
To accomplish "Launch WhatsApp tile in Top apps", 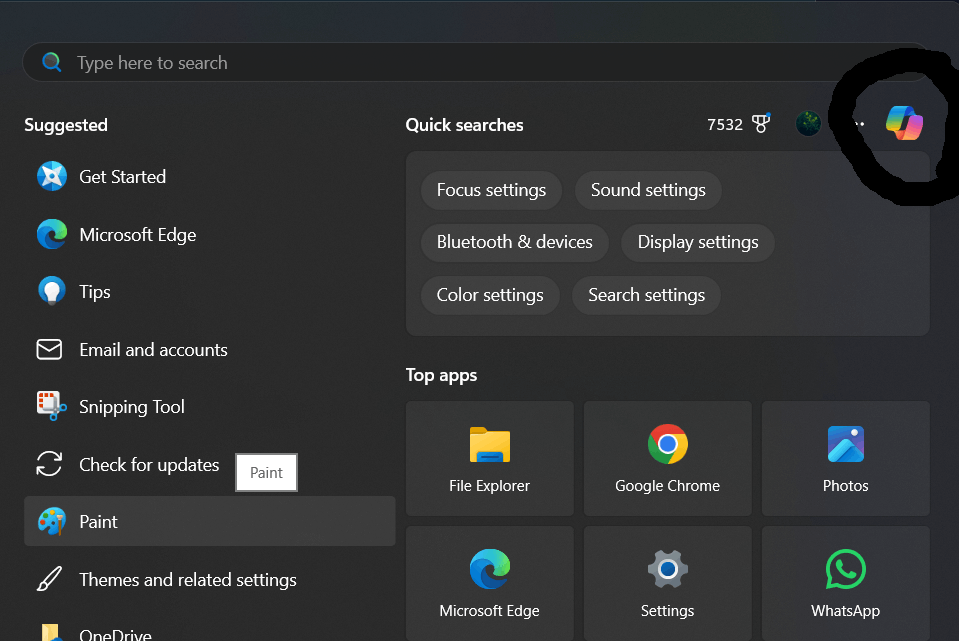I will click(x=845, y=583).
